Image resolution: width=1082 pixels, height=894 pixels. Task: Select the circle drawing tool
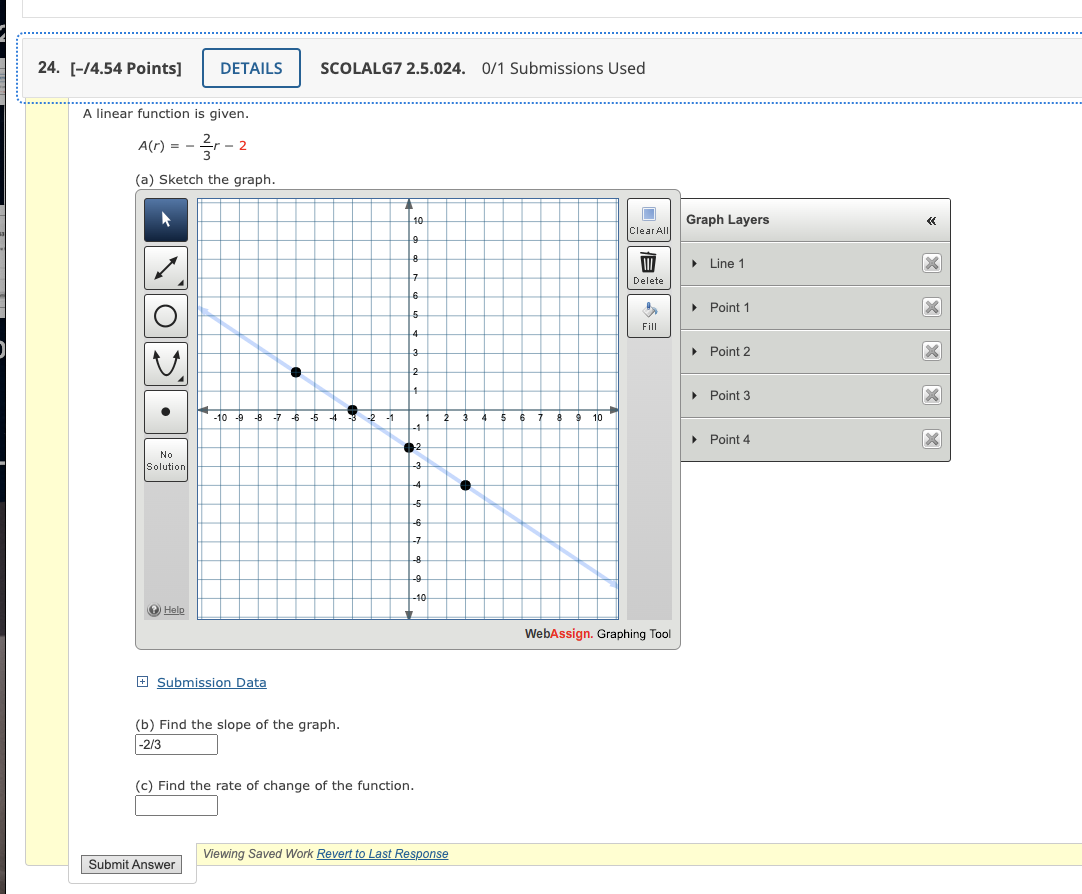[165, 315]
